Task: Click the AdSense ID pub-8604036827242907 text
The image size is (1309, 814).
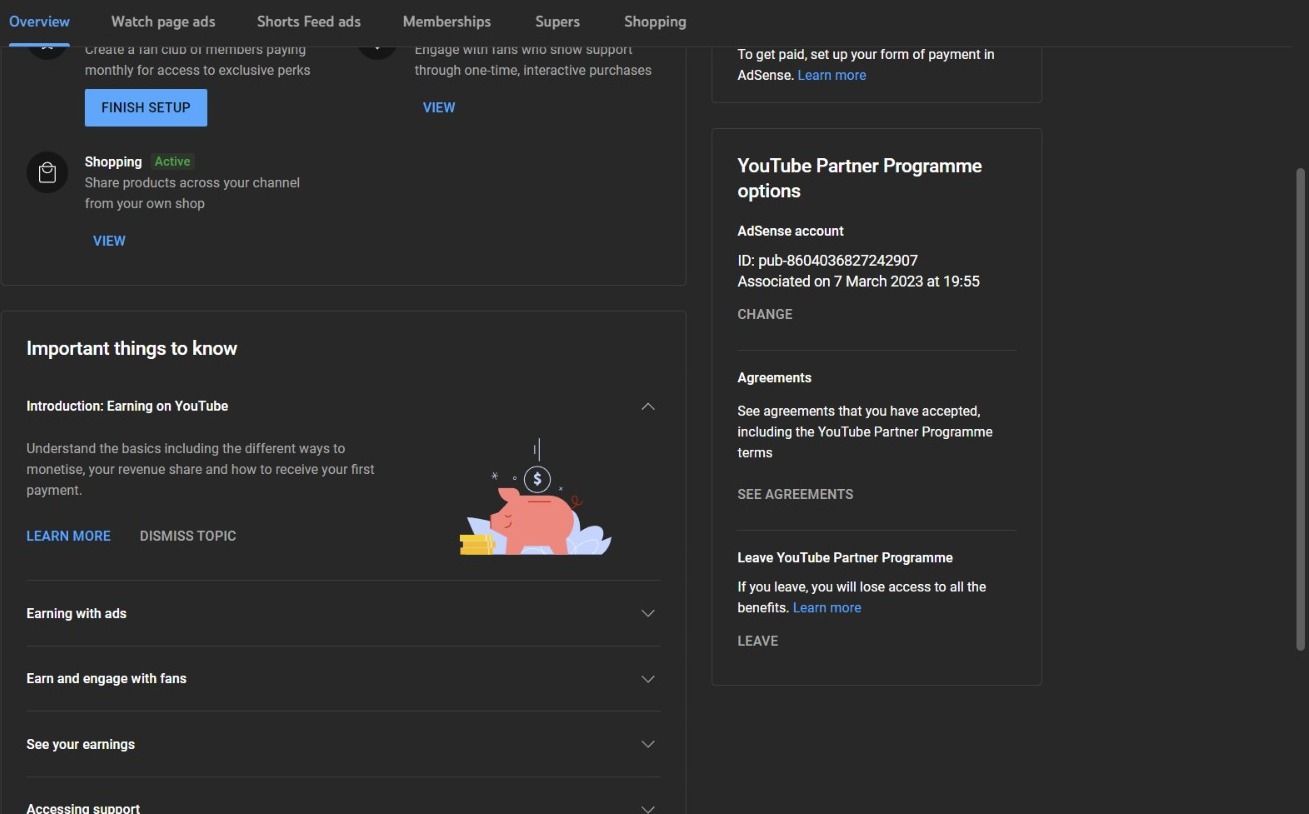Action: (828, 260)
